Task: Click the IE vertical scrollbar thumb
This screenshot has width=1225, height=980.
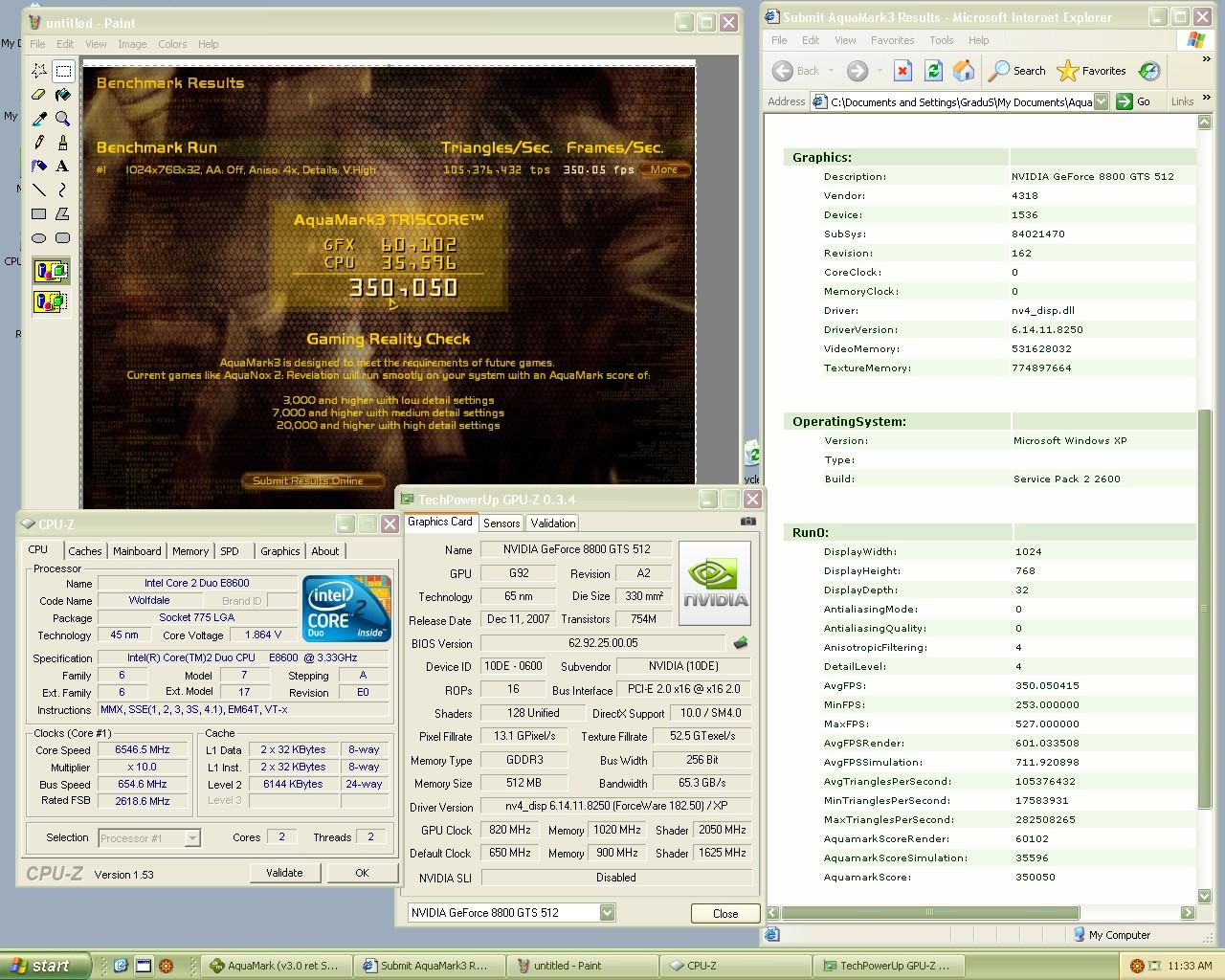Action: pyautogui.click(x=1205, y=609)
